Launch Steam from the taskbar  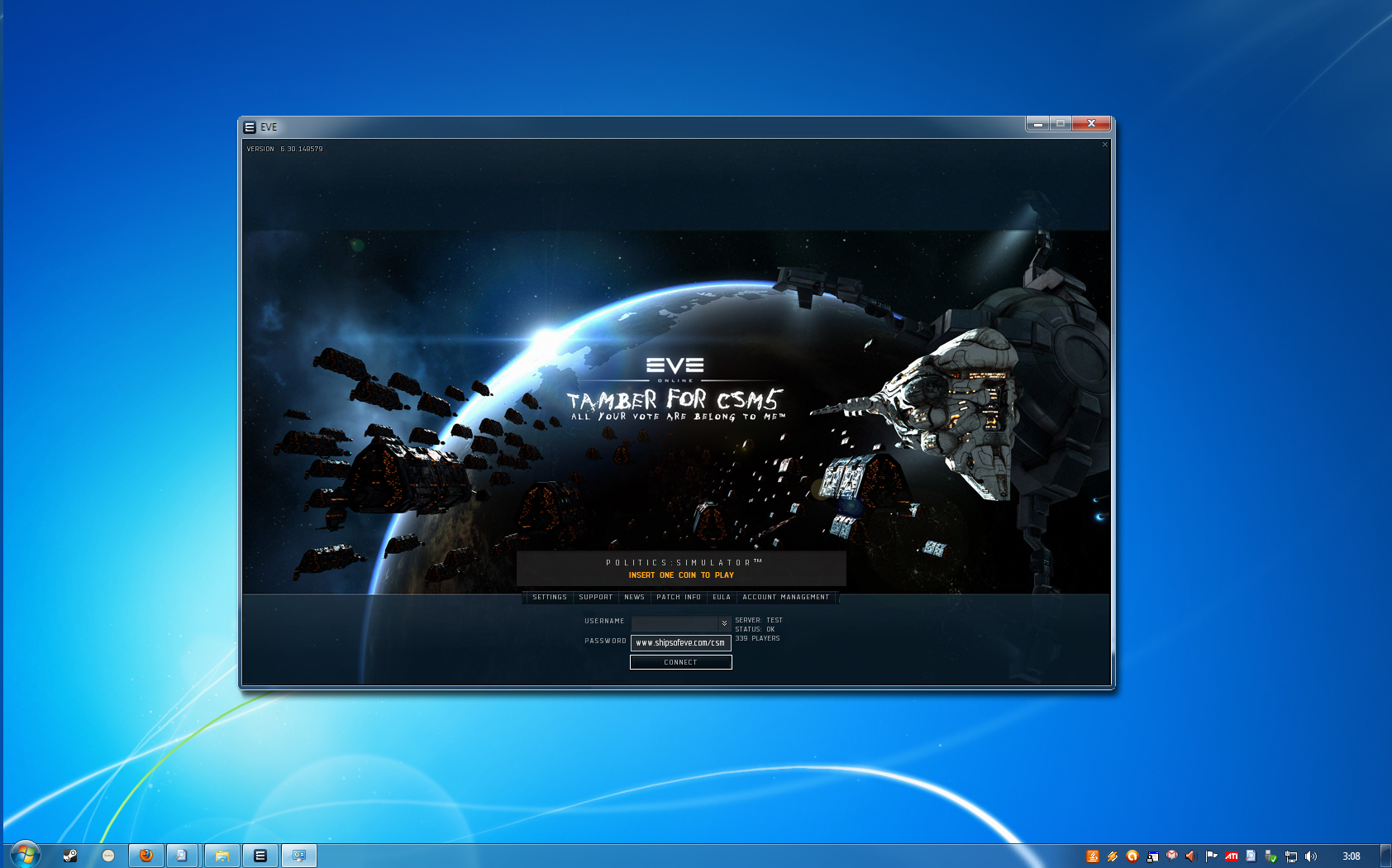70,856
